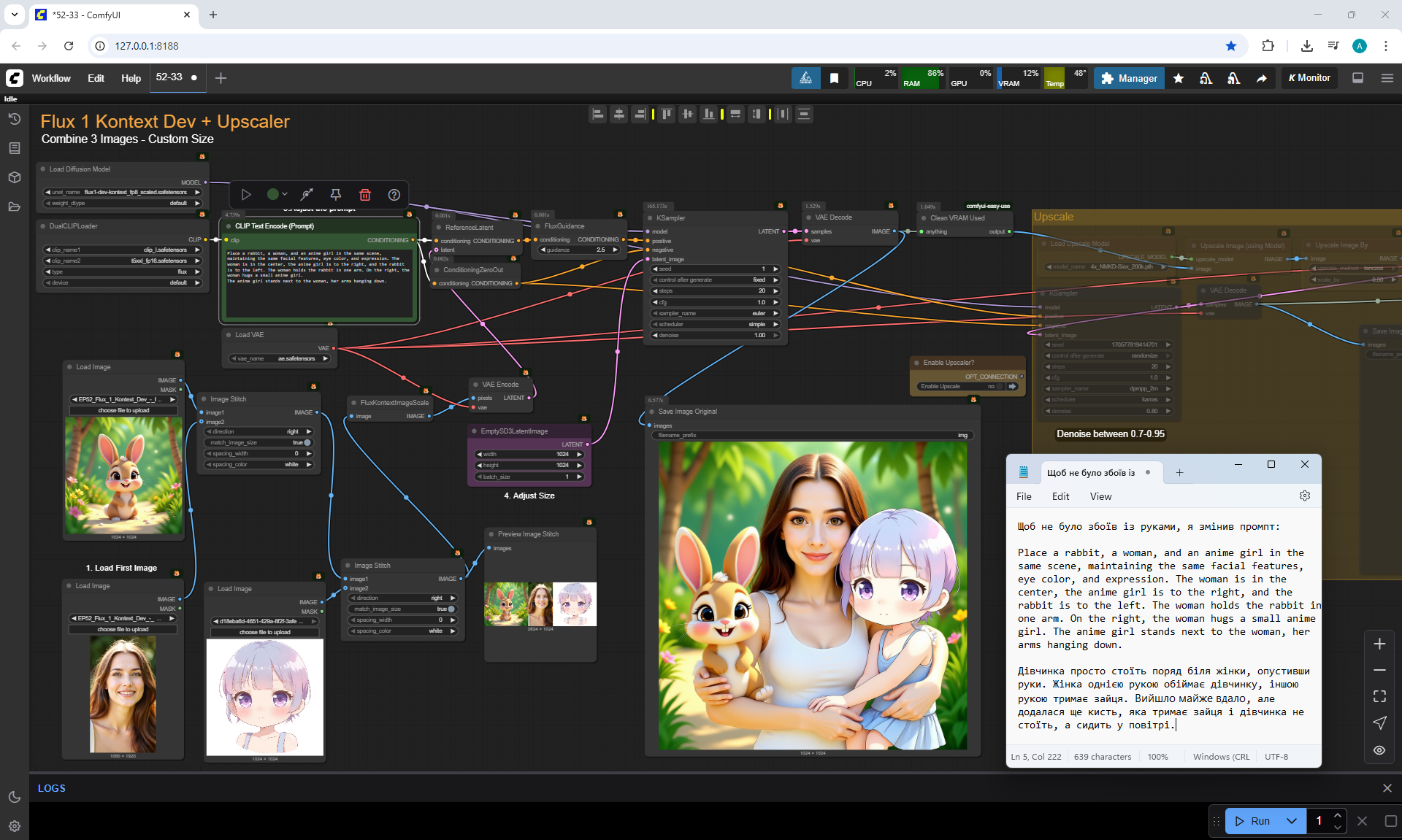Open Notepad settings gear icon
Screen dimensions: 1402x840
click(1305, 496)
